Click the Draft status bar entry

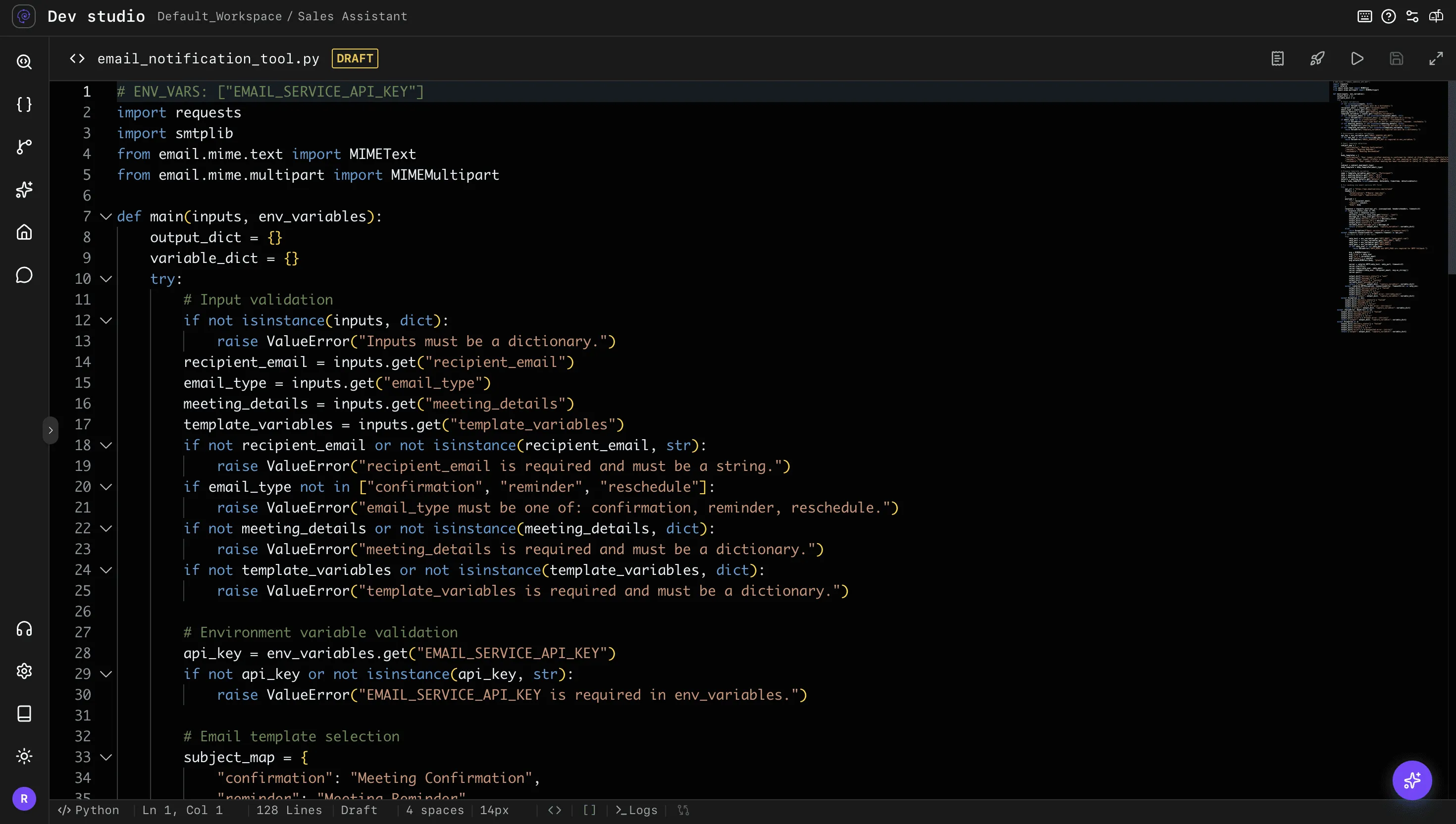click(x=359, y=810)
